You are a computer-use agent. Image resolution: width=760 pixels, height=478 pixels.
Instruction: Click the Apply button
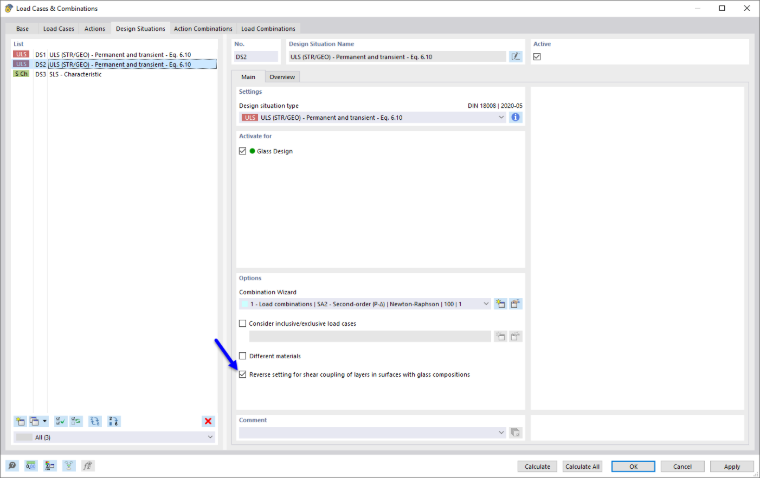(732, 466)
